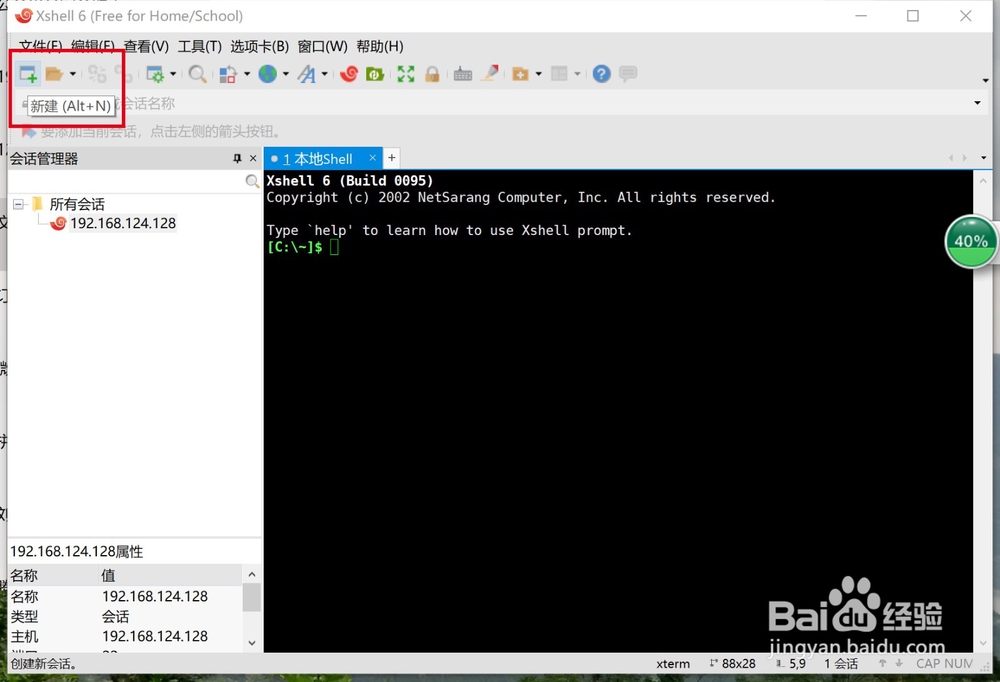Open the tab list dropdown arrow
This screenshot has width=1000, height=682.
(983, 158)
